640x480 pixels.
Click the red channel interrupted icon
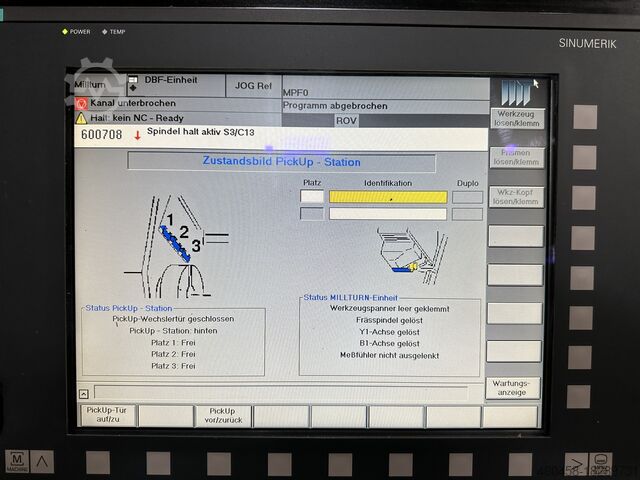pyautogui.click(x=81, y=103)
